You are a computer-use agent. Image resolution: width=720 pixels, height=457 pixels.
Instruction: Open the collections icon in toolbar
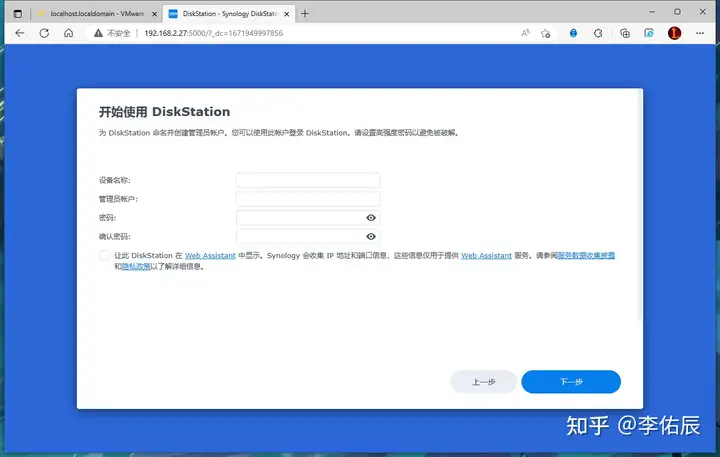point(624,33)
